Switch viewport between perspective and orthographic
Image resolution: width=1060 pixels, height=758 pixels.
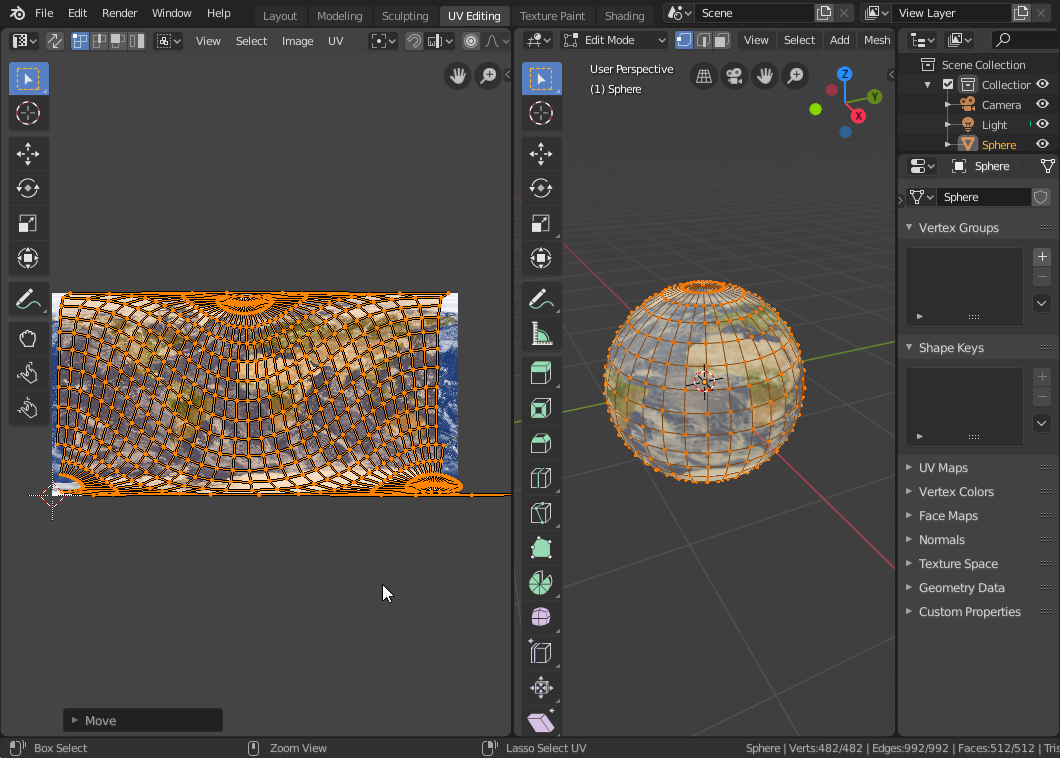[x=704, y=76]
